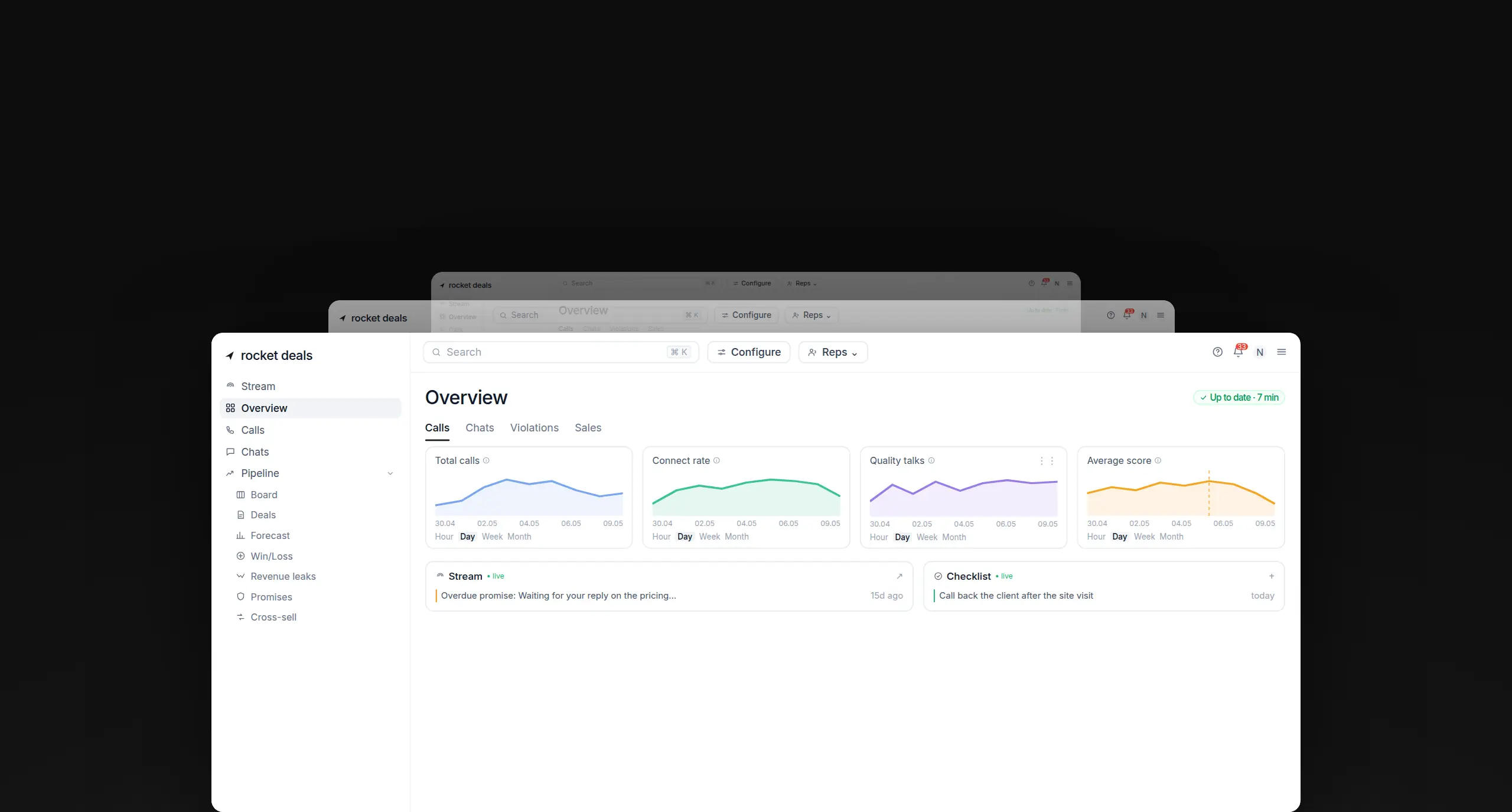Viewport: 1512px width, 812px height.
Task: Switch to the Sales tab
Action: pyautogui.click(x=588, y=428)
